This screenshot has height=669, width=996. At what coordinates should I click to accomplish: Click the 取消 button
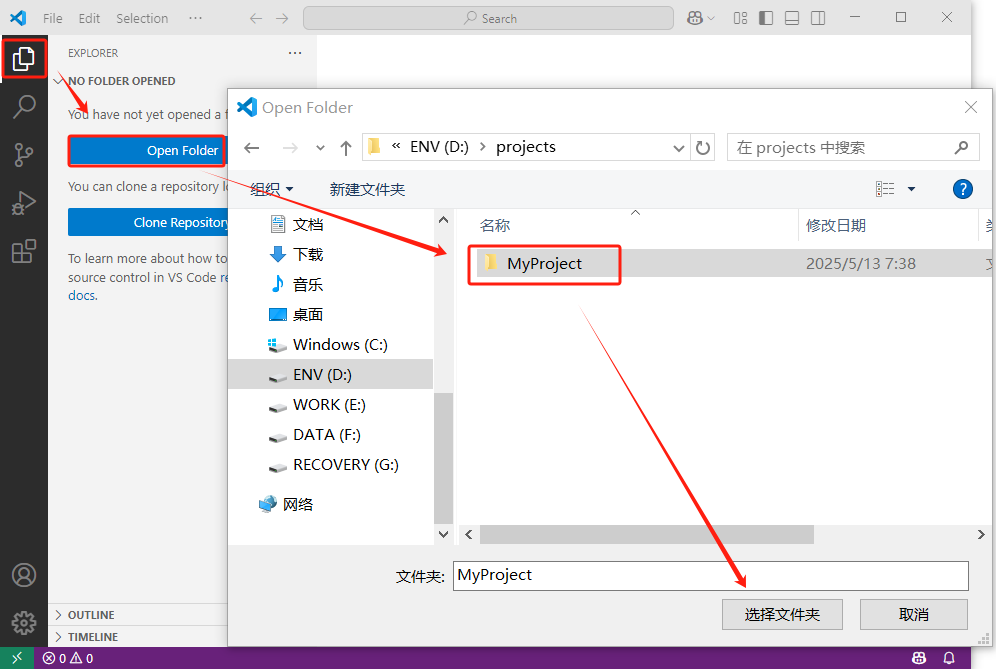pos(913,614)
